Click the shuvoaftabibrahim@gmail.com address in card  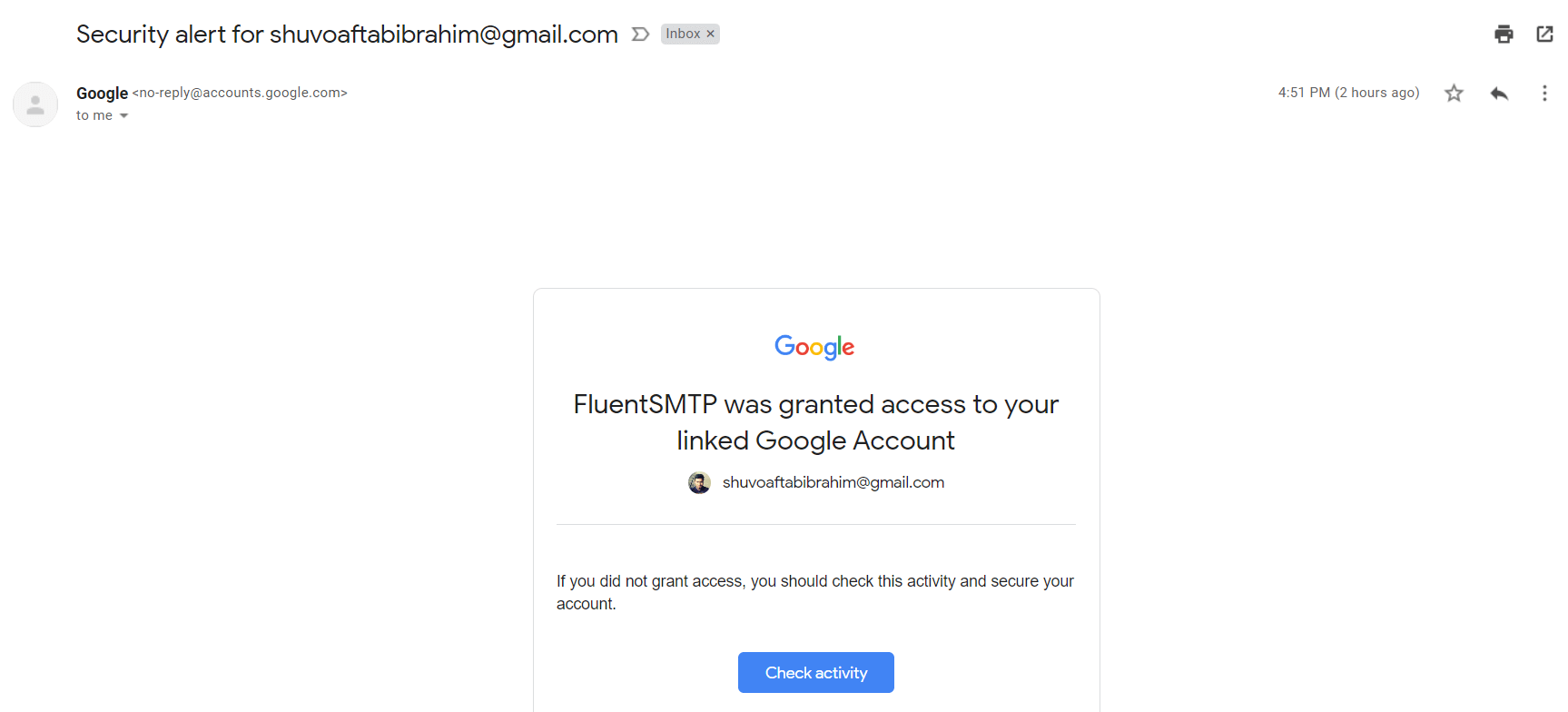[833, 482]
